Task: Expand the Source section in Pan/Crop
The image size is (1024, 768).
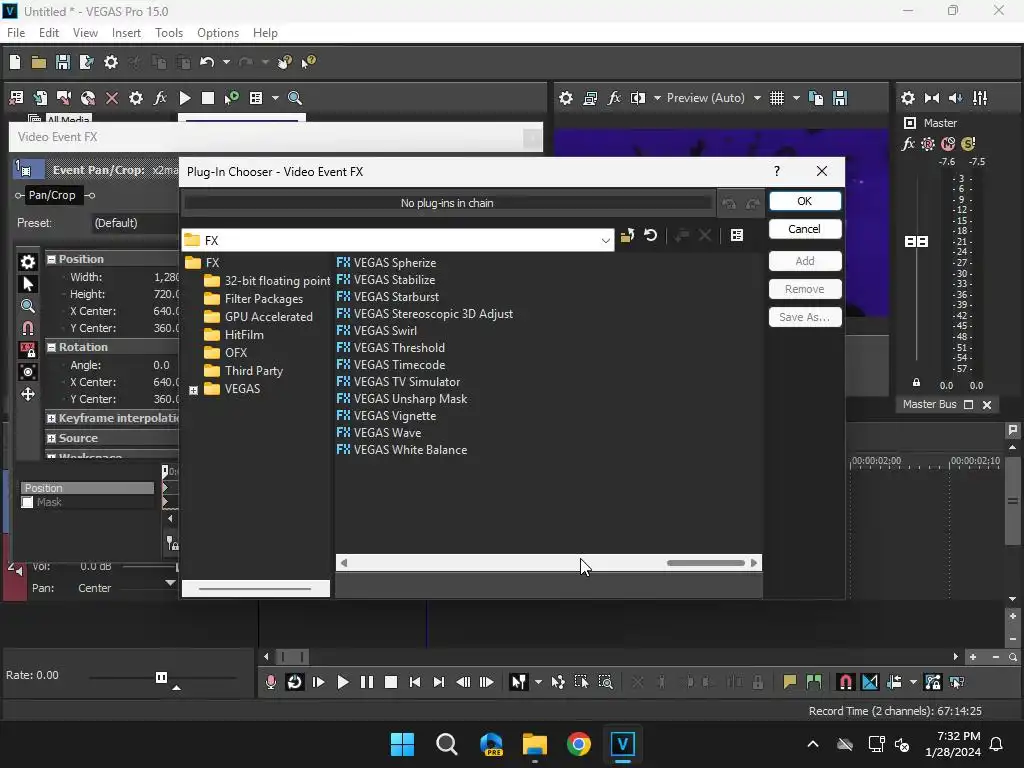Action: pos(52,439)
